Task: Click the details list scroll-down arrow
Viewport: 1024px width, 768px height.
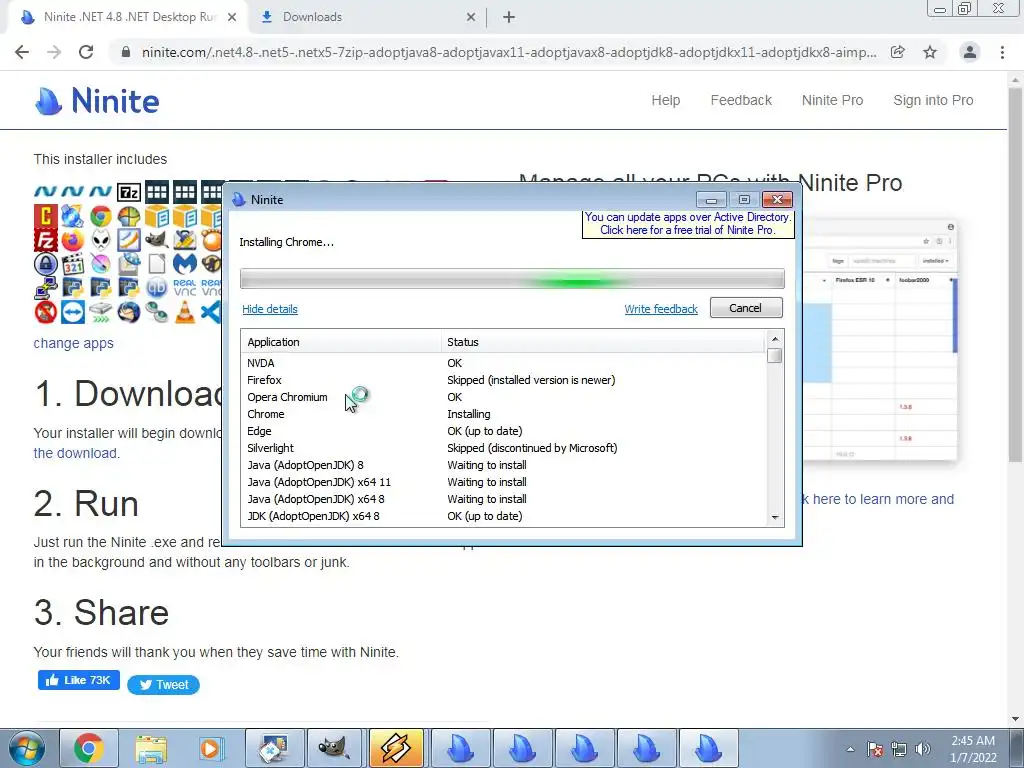Action: (x=775, y=517)
